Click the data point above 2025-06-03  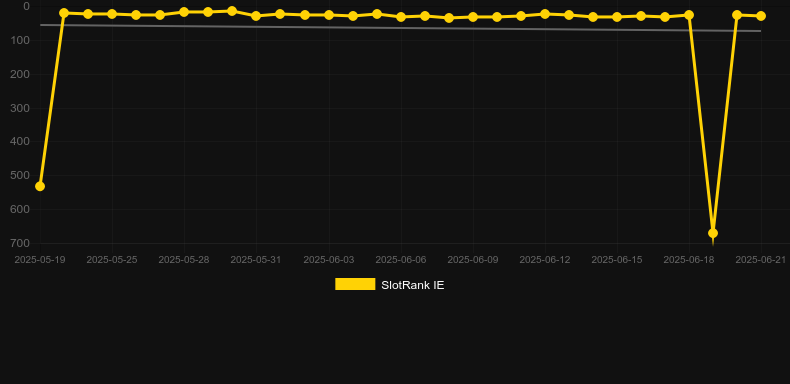(x=329, y=15)
